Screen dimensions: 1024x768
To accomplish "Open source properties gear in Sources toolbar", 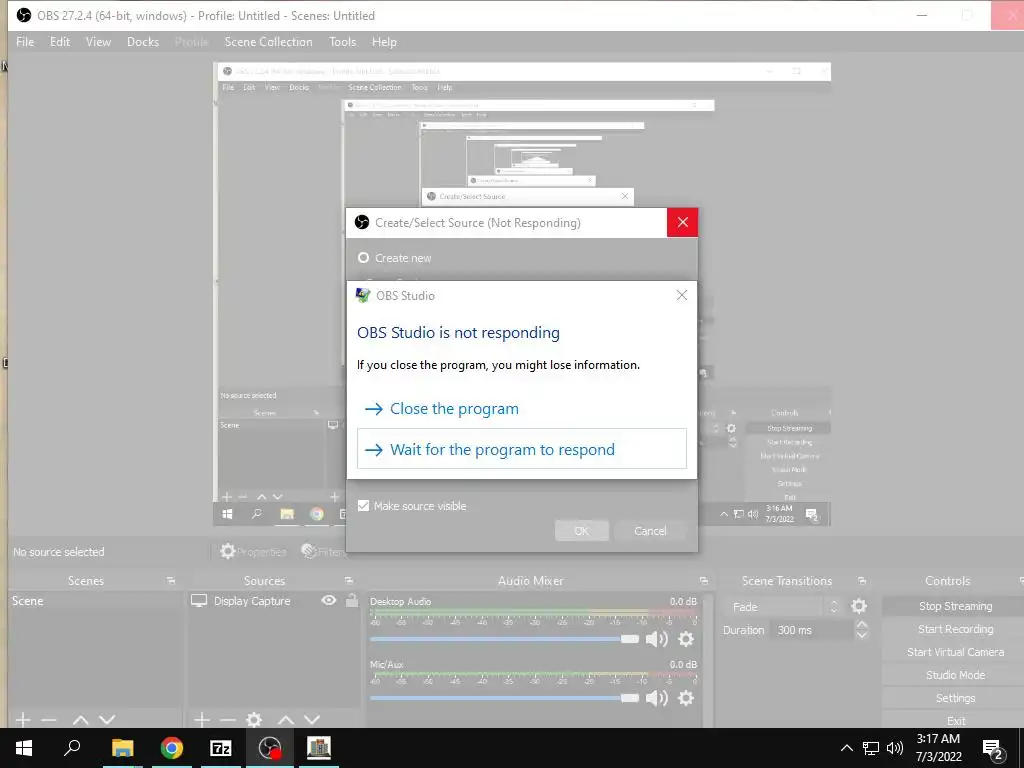I will point(254,720).
